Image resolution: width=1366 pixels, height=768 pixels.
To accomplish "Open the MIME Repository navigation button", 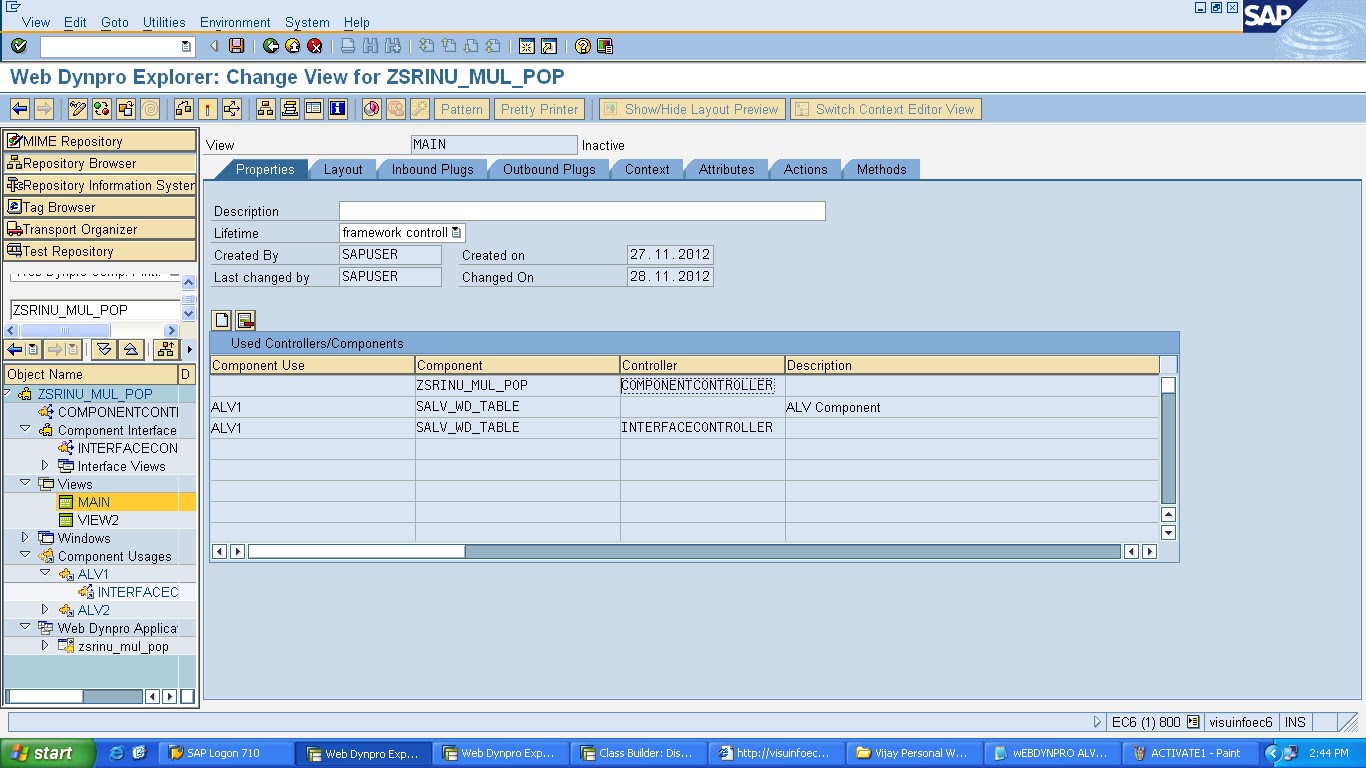I will (100, 141).
